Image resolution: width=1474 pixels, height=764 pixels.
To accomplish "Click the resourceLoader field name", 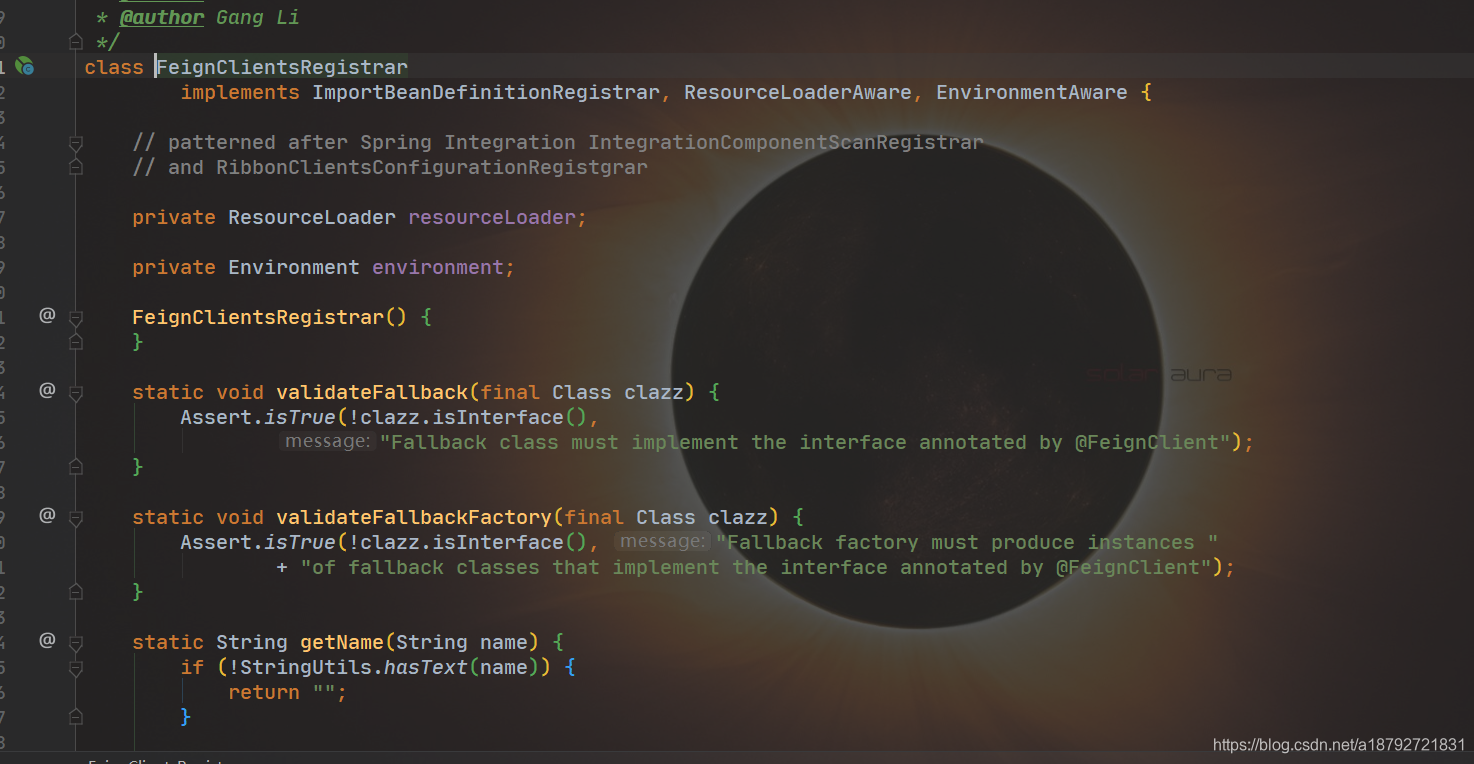I will point(492,217).
